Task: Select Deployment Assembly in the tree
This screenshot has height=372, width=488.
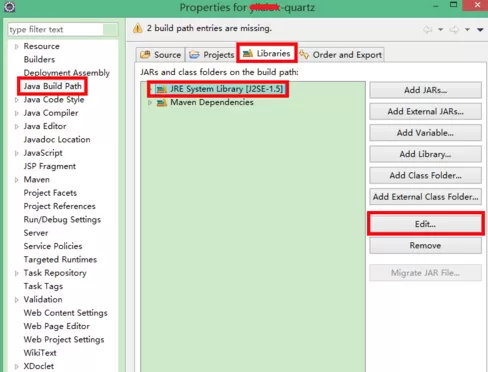Action: pyautogui.click(x=67, y=73)
